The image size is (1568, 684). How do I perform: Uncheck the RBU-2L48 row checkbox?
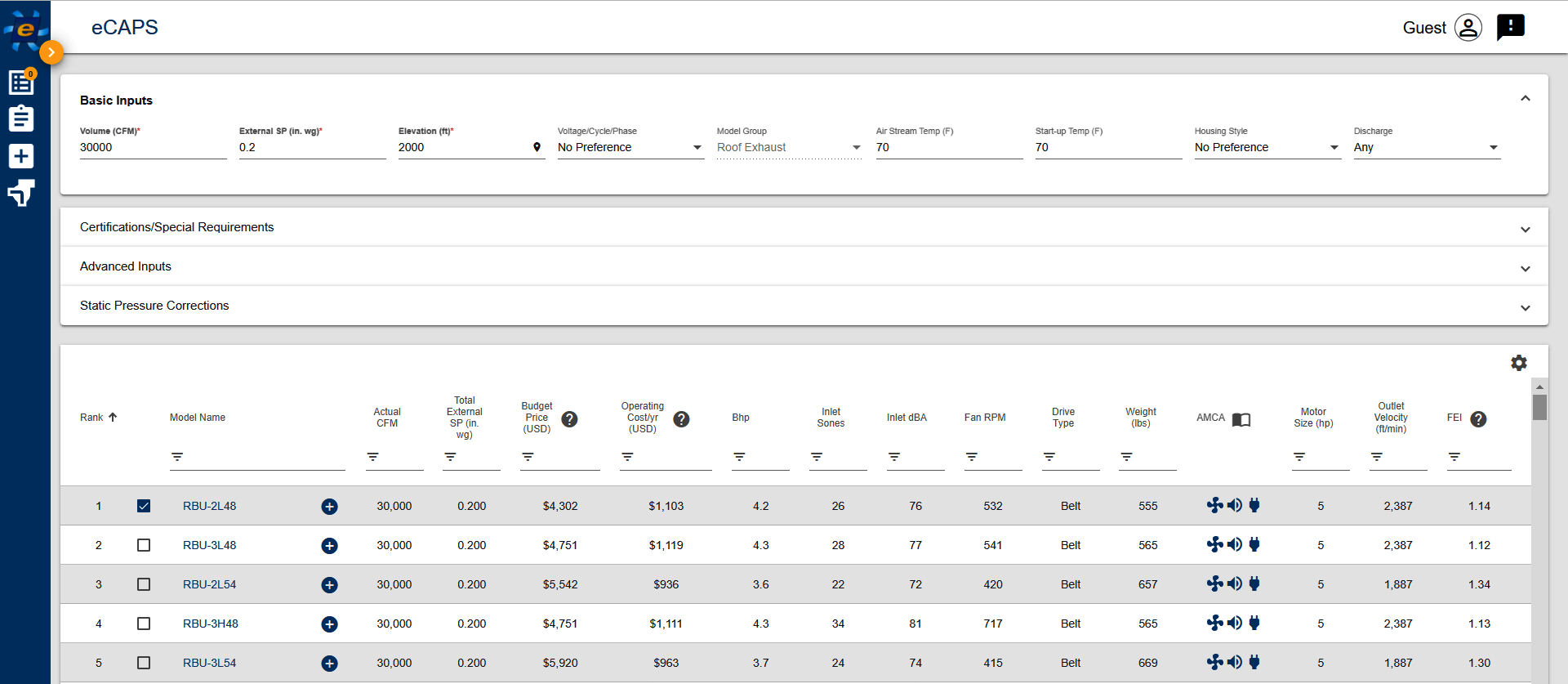tap(144, 506)
